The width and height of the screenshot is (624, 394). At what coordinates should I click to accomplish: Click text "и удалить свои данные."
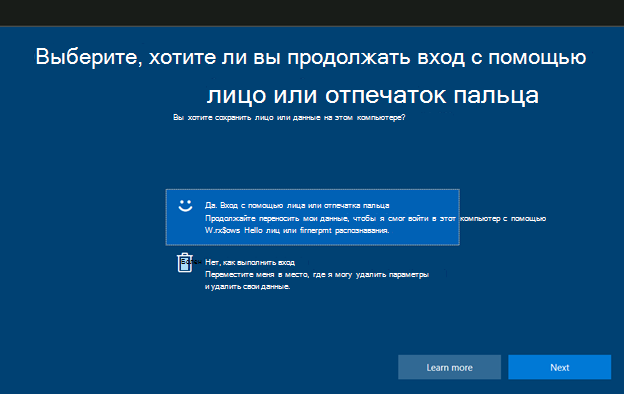click(248, 287)
